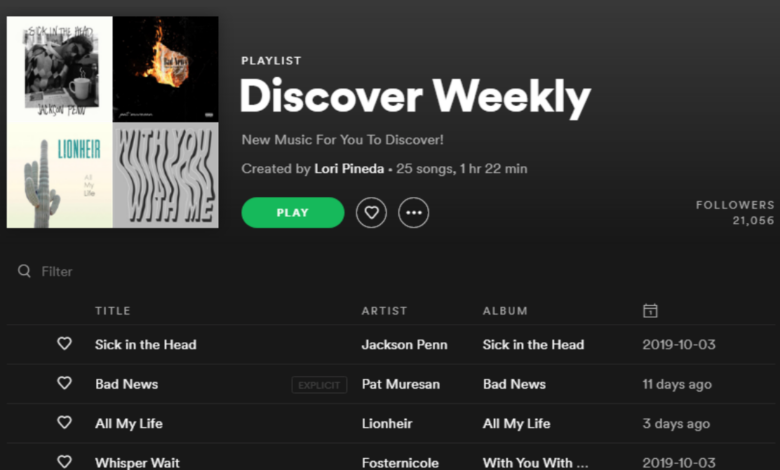Viewport: 780px width, 470px height.
Task: Heart the Whisper Wait track
Action: [64, 461]
